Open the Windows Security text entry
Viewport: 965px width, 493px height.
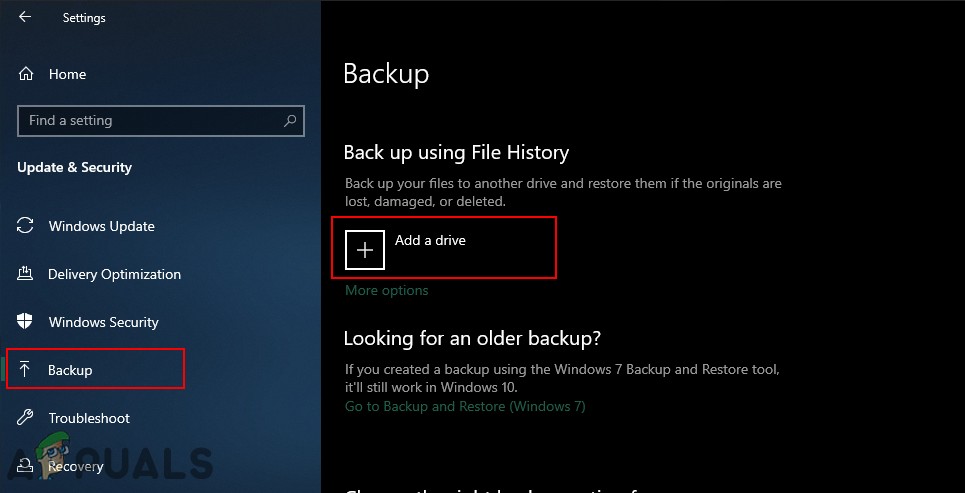(103, 322)
